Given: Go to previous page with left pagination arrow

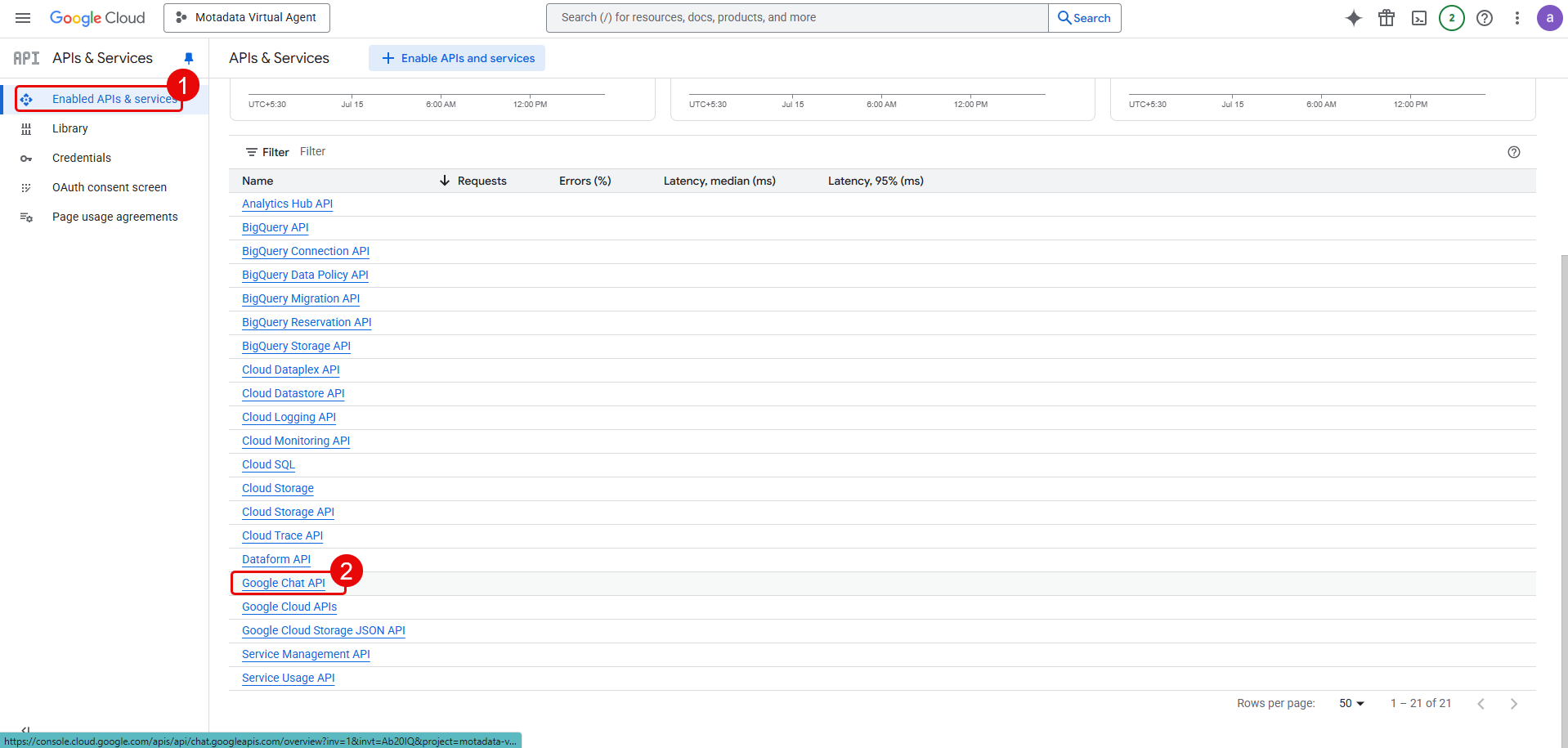Looking at the screenshot, I should coord(1481,703).
